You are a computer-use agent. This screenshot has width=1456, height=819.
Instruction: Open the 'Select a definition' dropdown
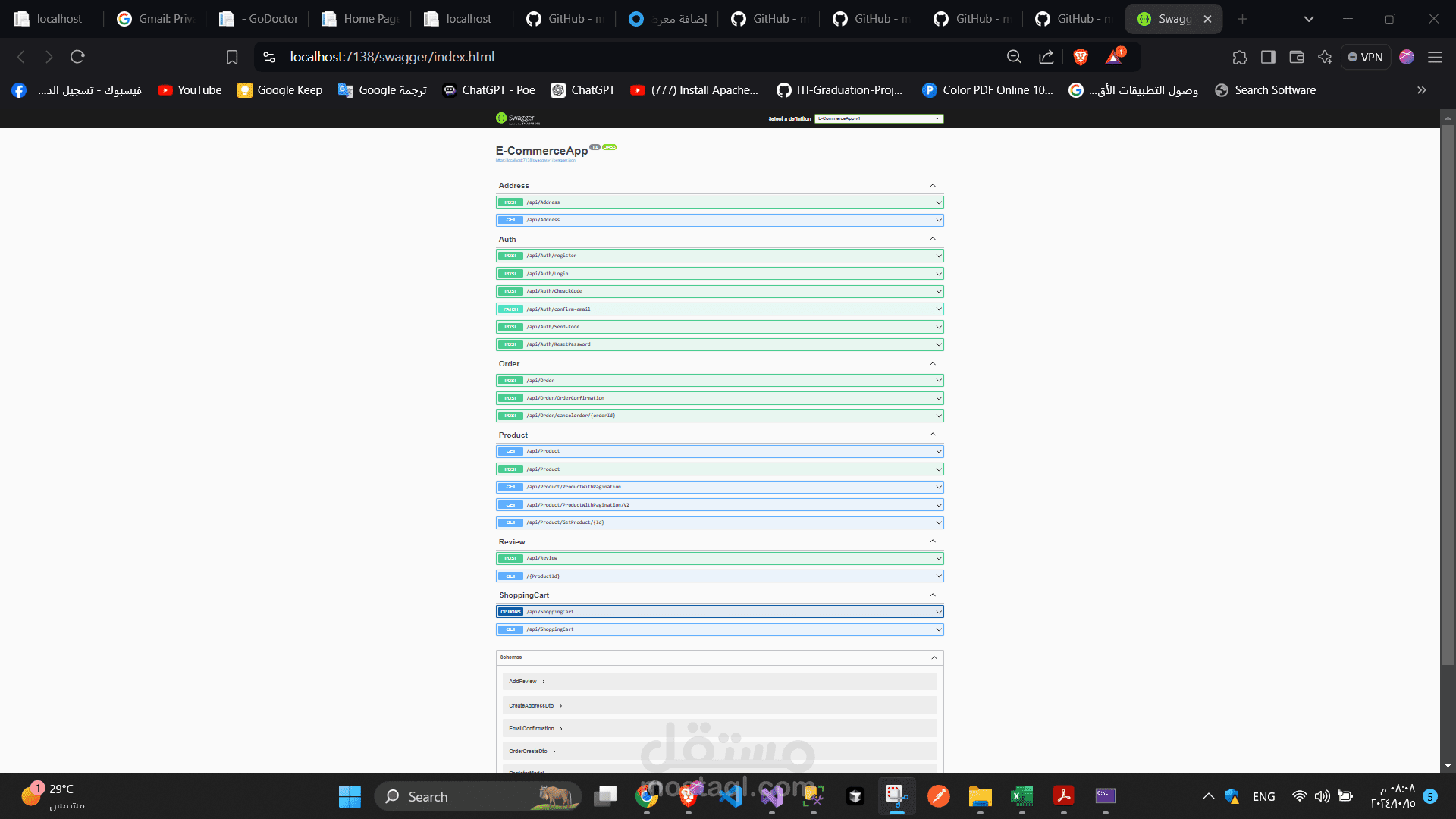click(x=879, y=118)
